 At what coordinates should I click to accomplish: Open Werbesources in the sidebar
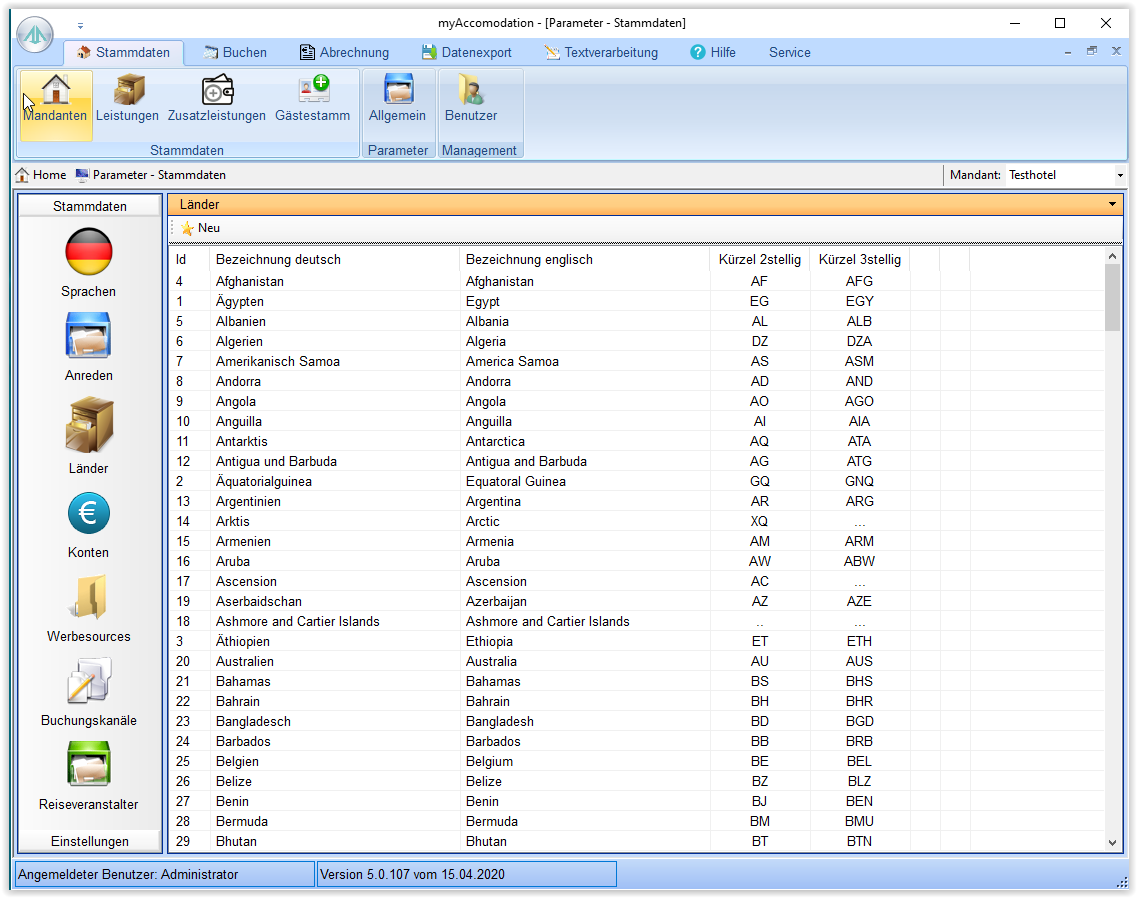coord(88,609)
